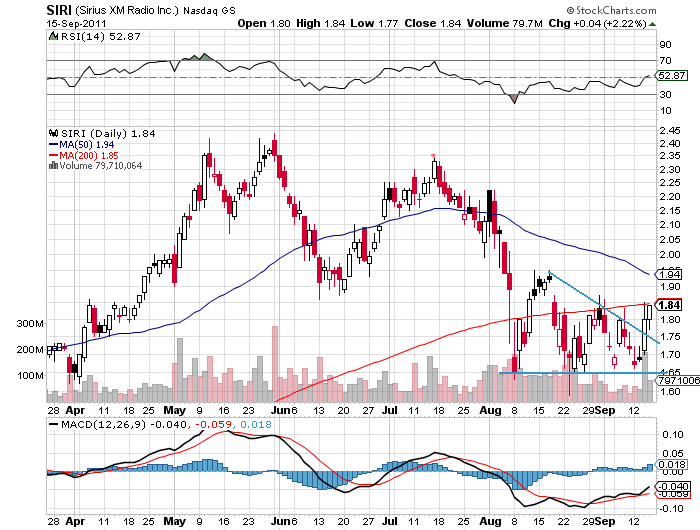Click the 2.00 price axis label
The height and width of the screenshot is (530, 700).
click(x=670, y=255)
